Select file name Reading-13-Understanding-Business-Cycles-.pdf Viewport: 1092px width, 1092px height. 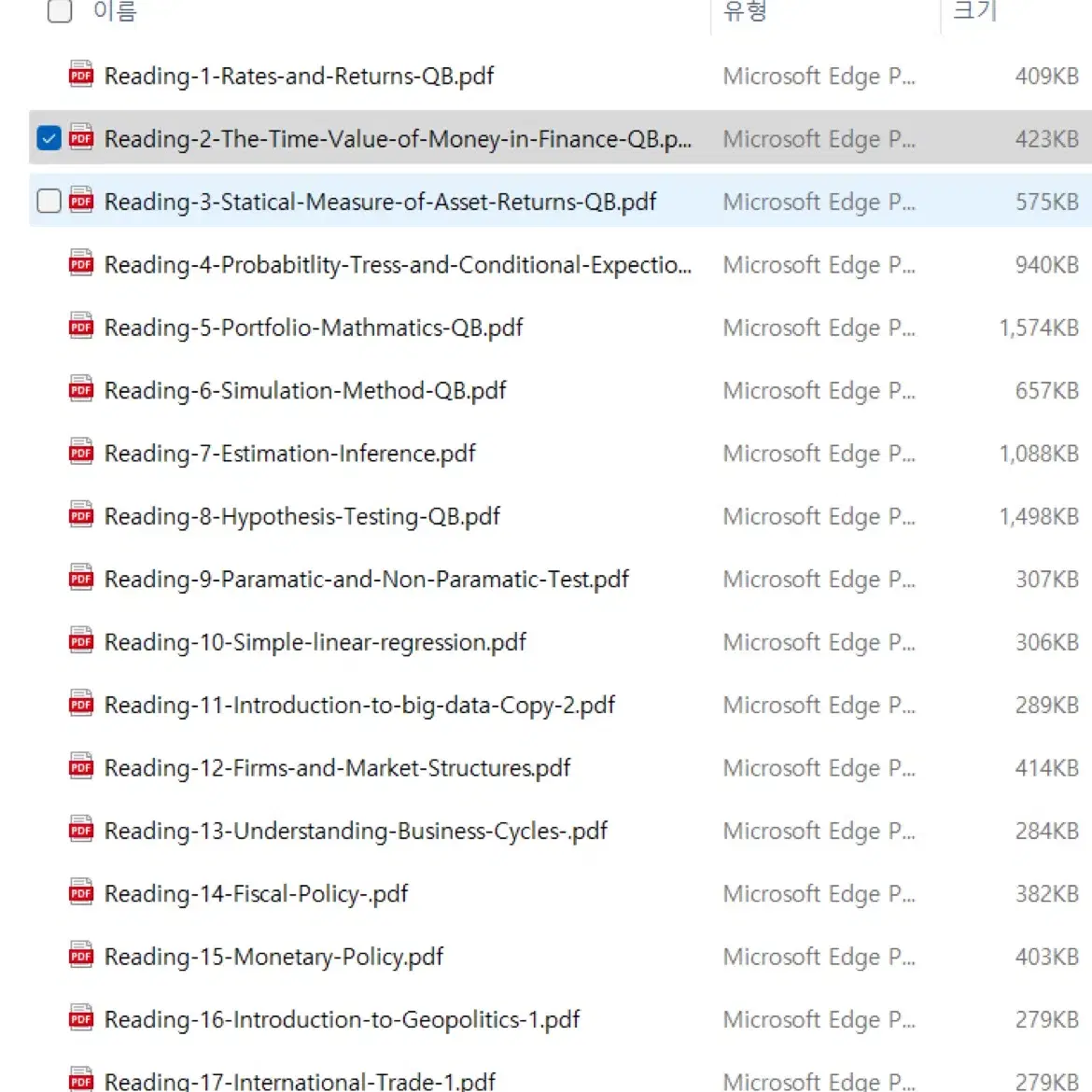[x=356, y=831]
